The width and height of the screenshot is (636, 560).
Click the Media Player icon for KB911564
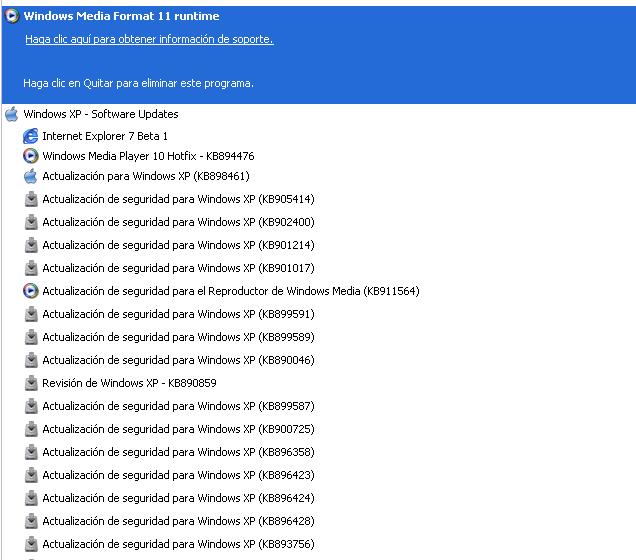pos(31,291)
